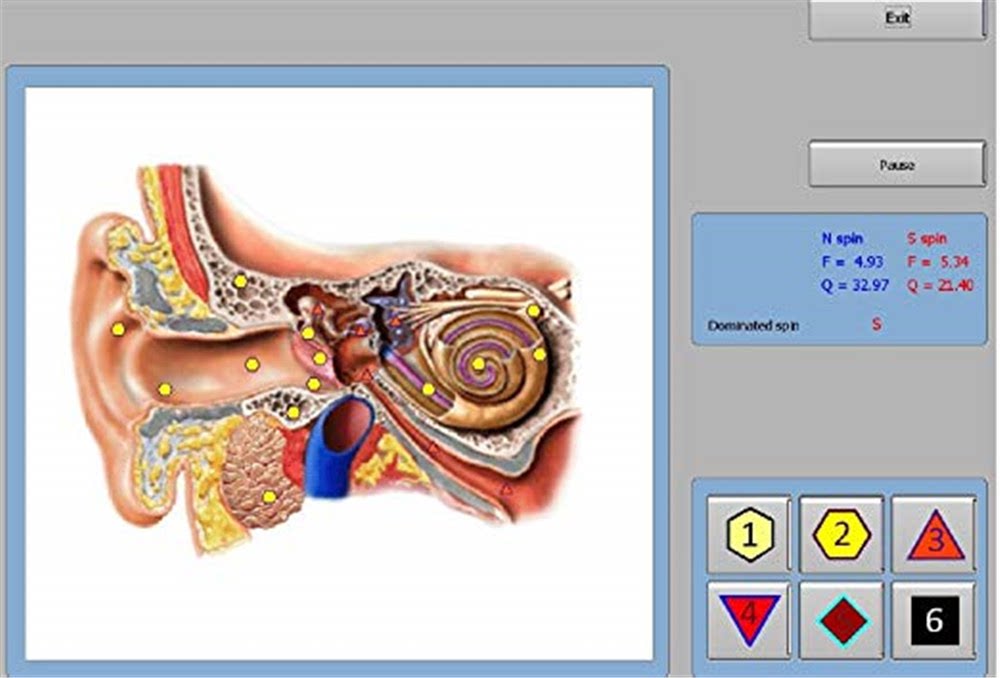The height and width of the screenshot is (678, 1000).
Task: Select the dark red diamond level 5 icon
Action: click(x=841, y=619)
